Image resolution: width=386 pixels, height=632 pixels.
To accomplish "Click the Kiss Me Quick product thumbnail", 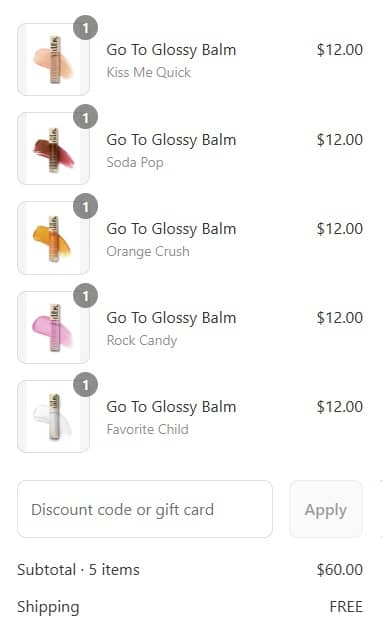I will pos(53,60).
